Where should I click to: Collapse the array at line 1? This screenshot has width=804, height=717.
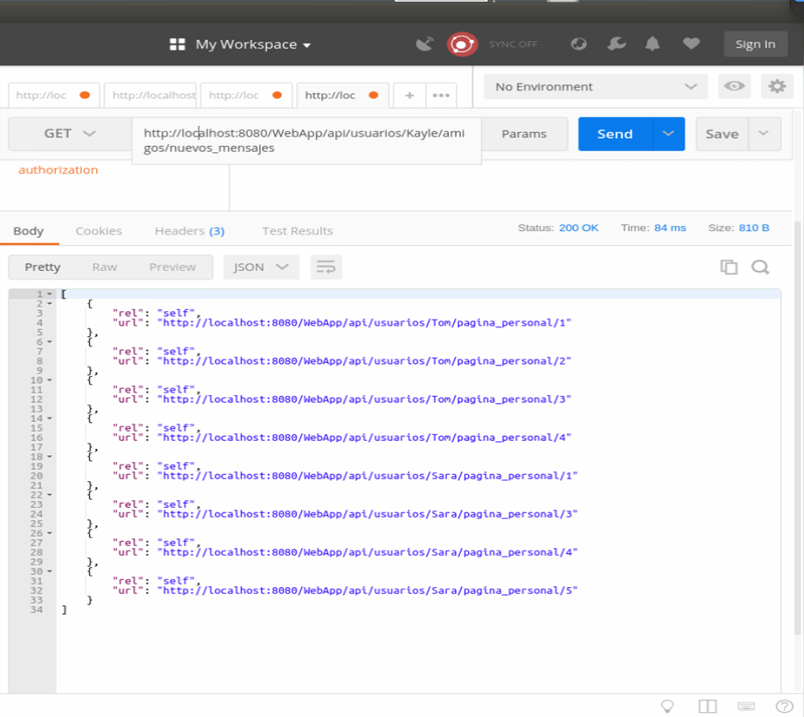[x=50, y=294]
